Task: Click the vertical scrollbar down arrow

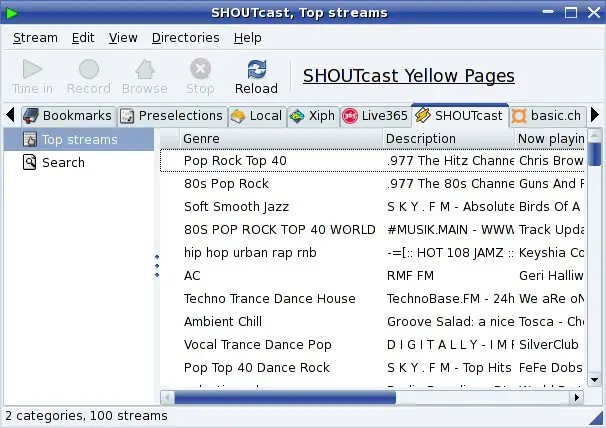Action: click(x=594, y=380)
